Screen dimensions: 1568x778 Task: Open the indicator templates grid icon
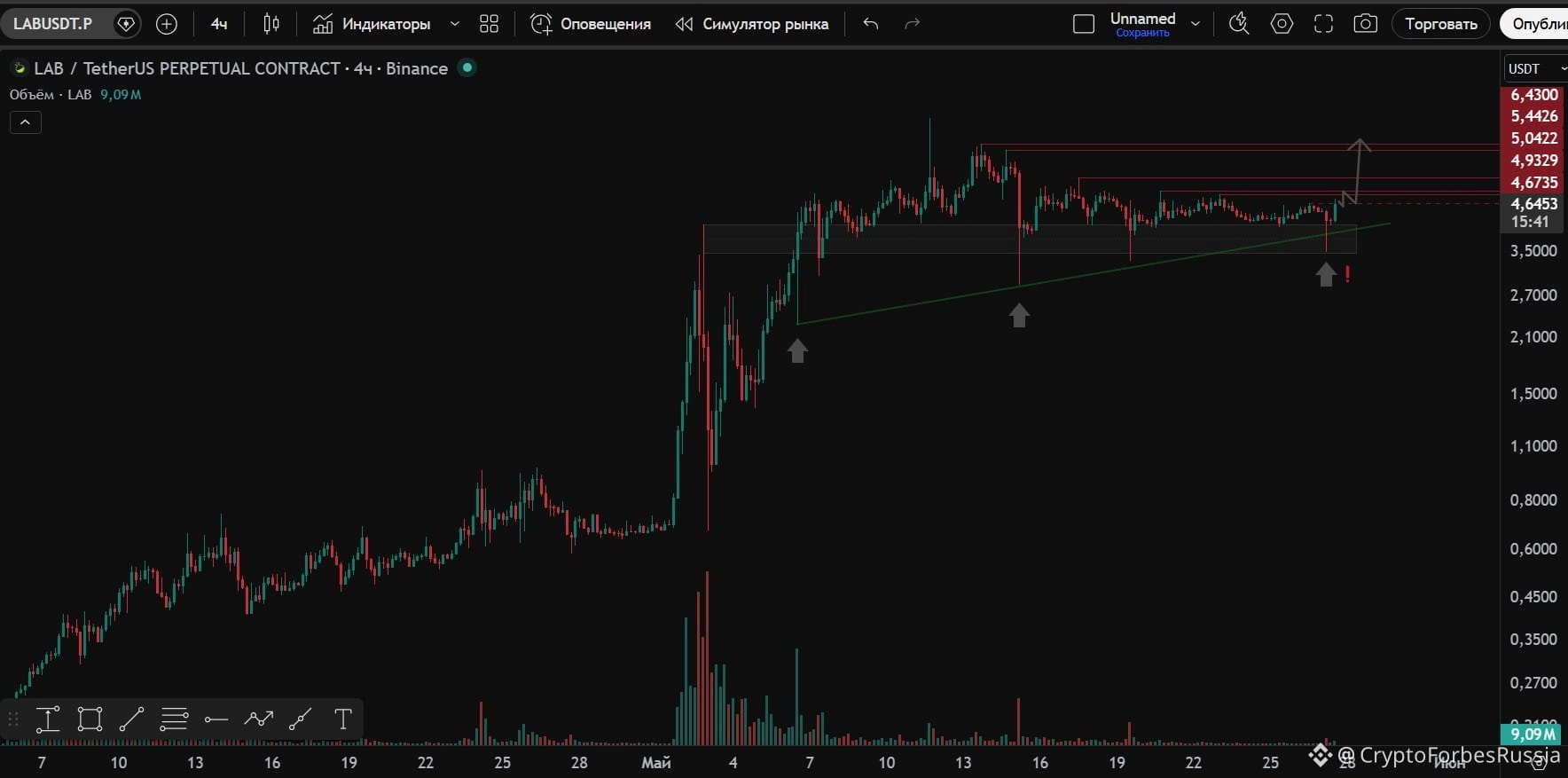(489, 24)
